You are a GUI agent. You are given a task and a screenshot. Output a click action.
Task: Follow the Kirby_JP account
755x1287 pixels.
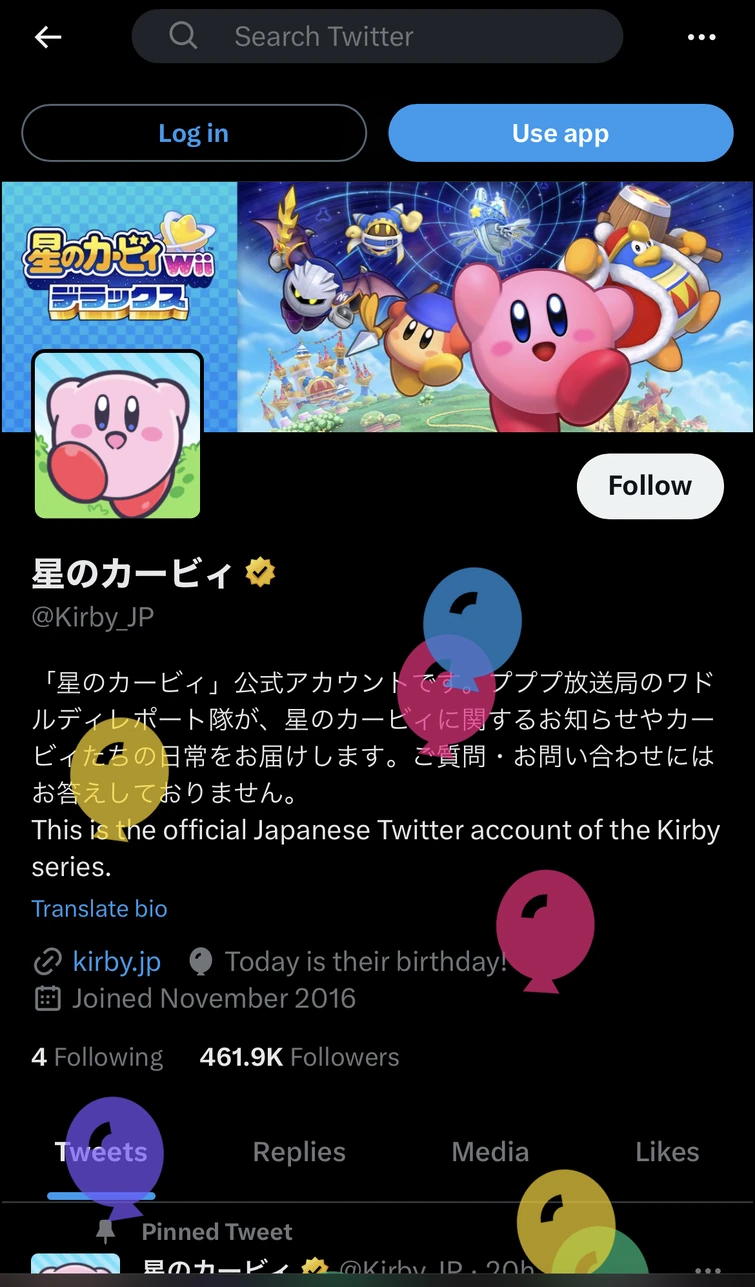649,486
